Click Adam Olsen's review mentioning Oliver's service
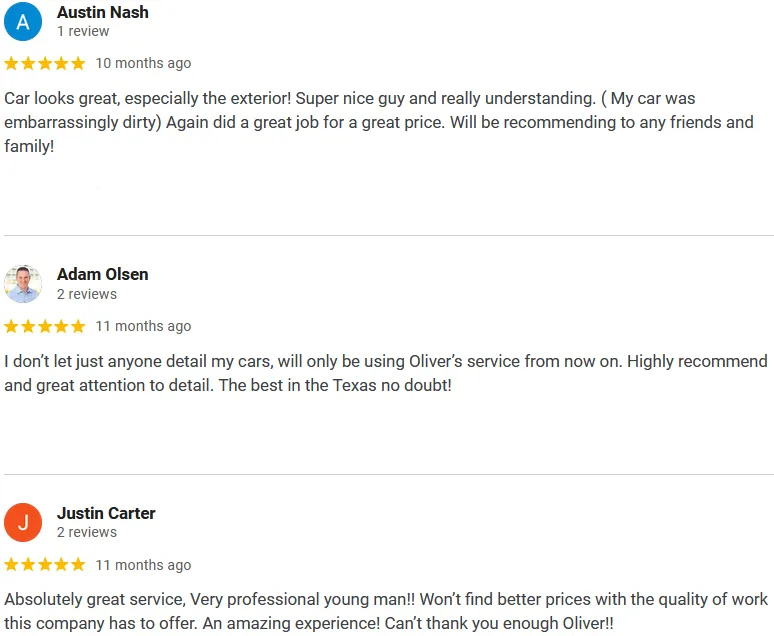Screen dimensions: 774x636 coord(386,373)
